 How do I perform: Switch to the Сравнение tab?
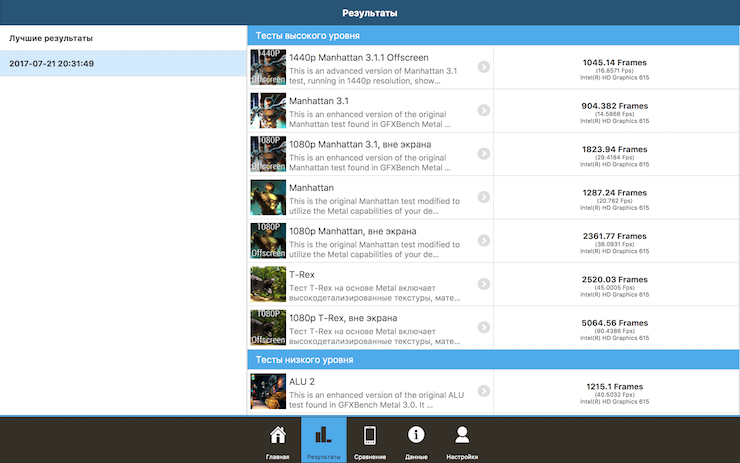tap(370, 440)
